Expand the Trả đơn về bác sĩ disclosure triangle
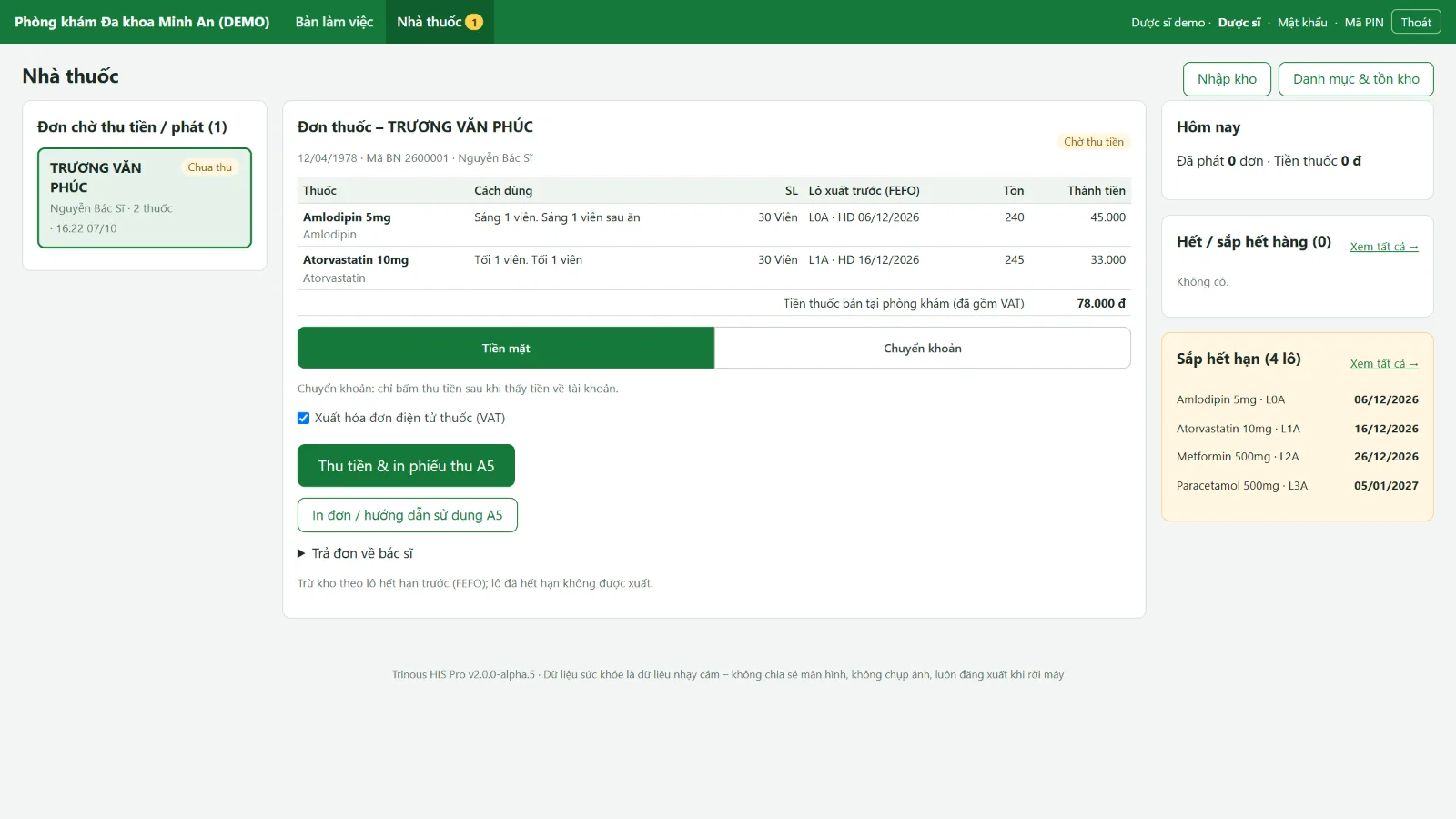This screenshot has width=1456, height=819. click(301, 553)
